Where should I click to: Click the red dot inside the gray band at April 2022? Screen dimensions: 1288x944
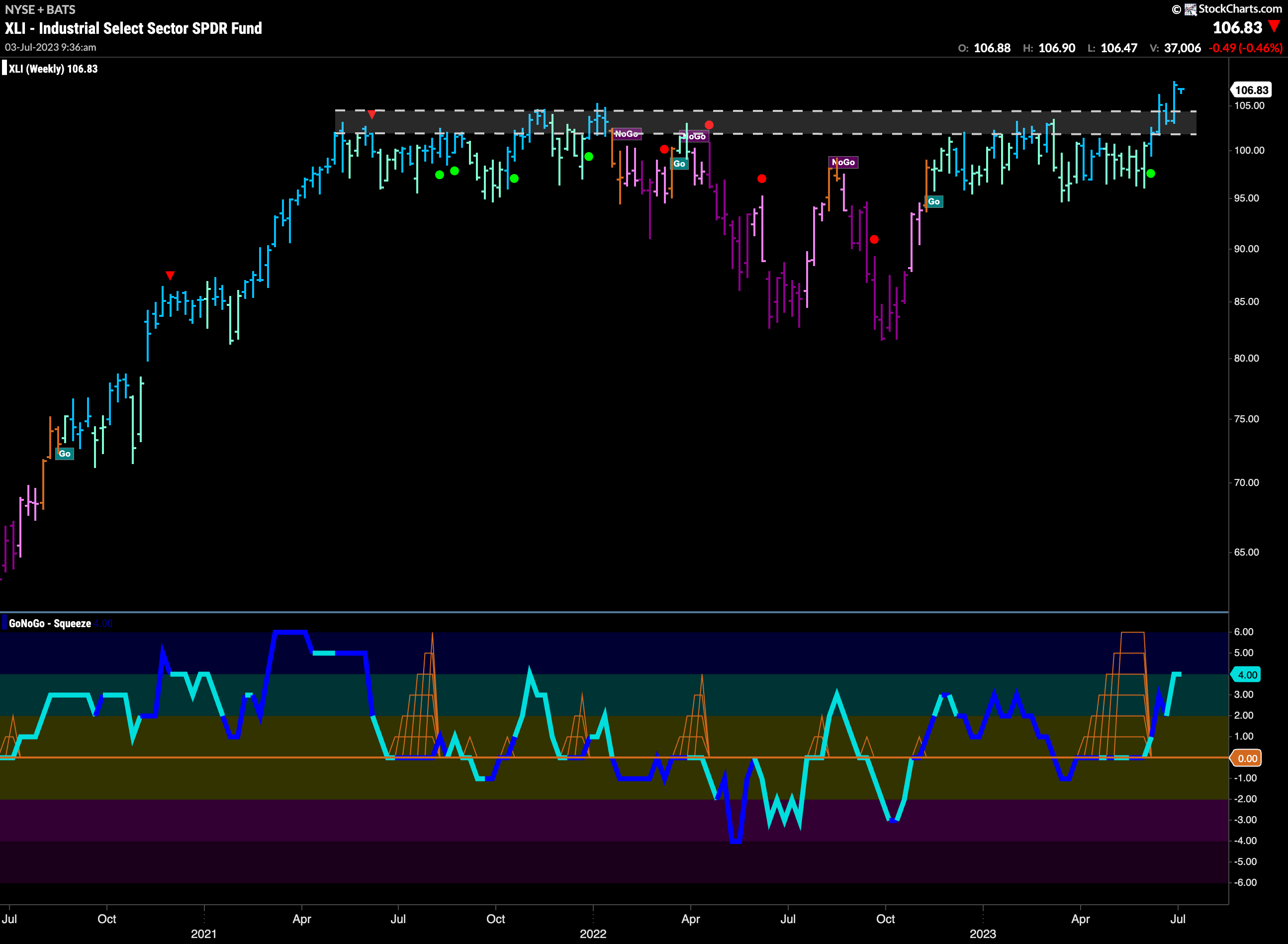click(709, 124)
